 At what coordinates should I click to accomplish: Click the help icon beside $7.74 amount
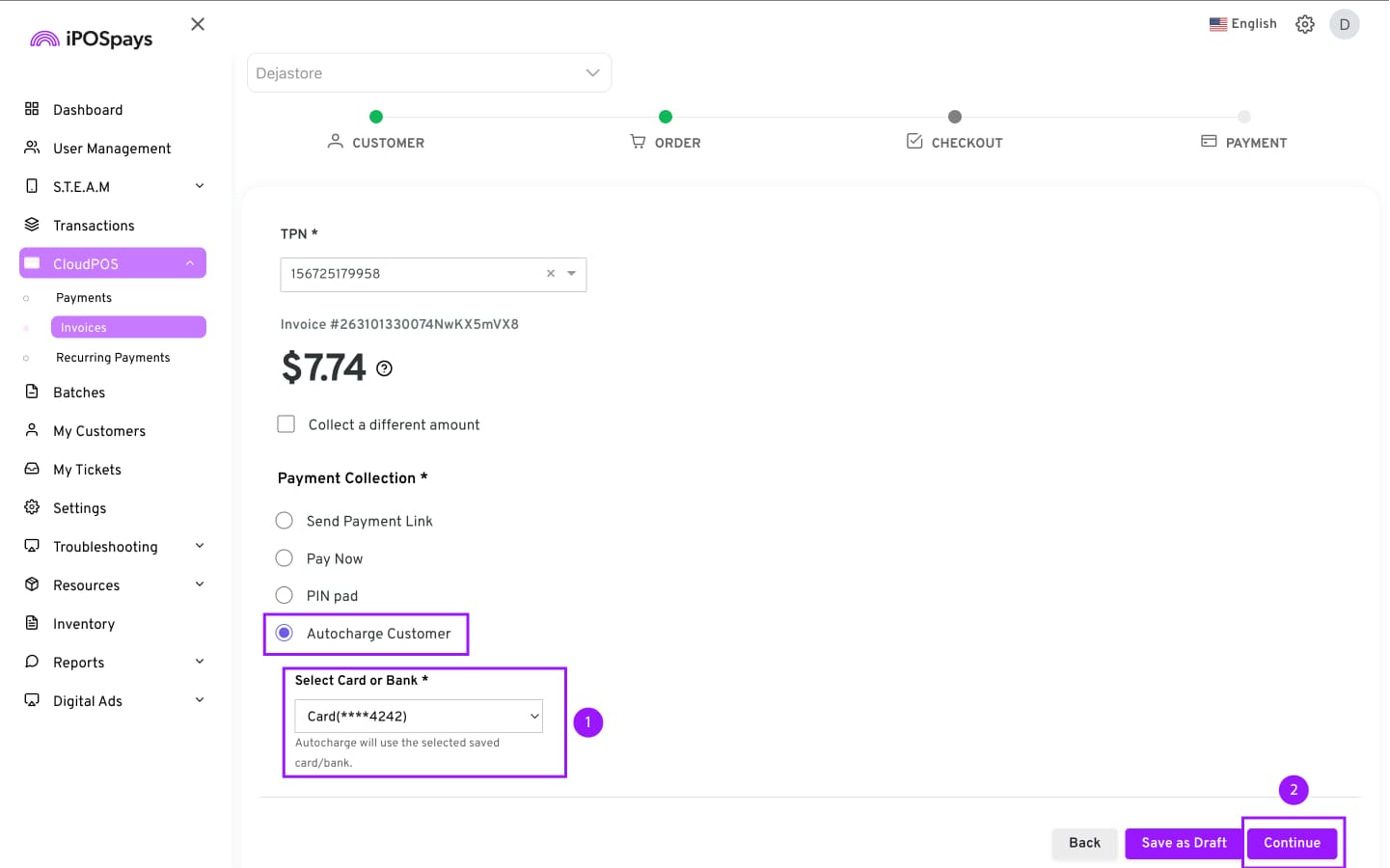coord(384,368)
